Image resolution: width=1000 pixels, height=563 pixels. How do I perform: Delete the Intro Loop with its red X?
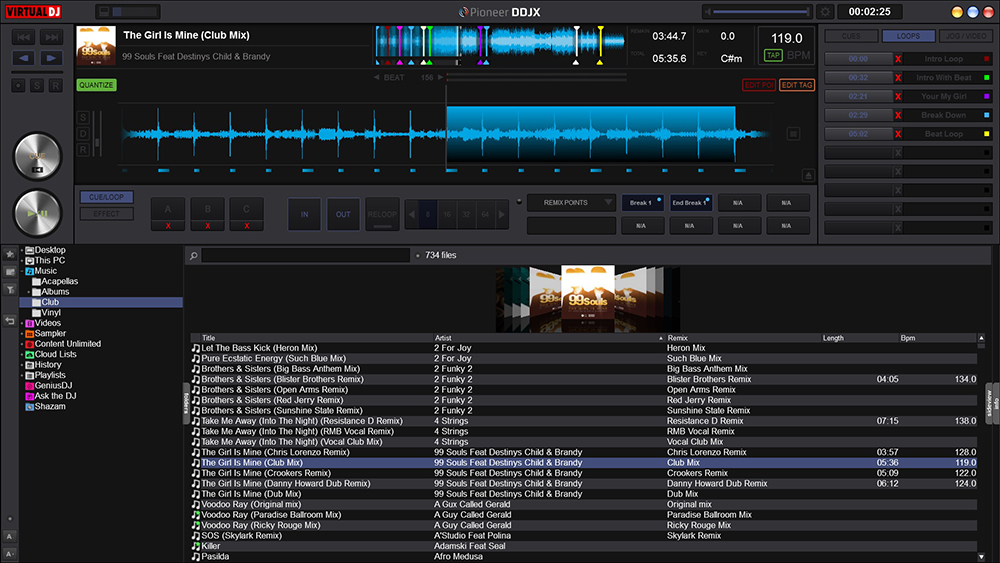[898, 59]
